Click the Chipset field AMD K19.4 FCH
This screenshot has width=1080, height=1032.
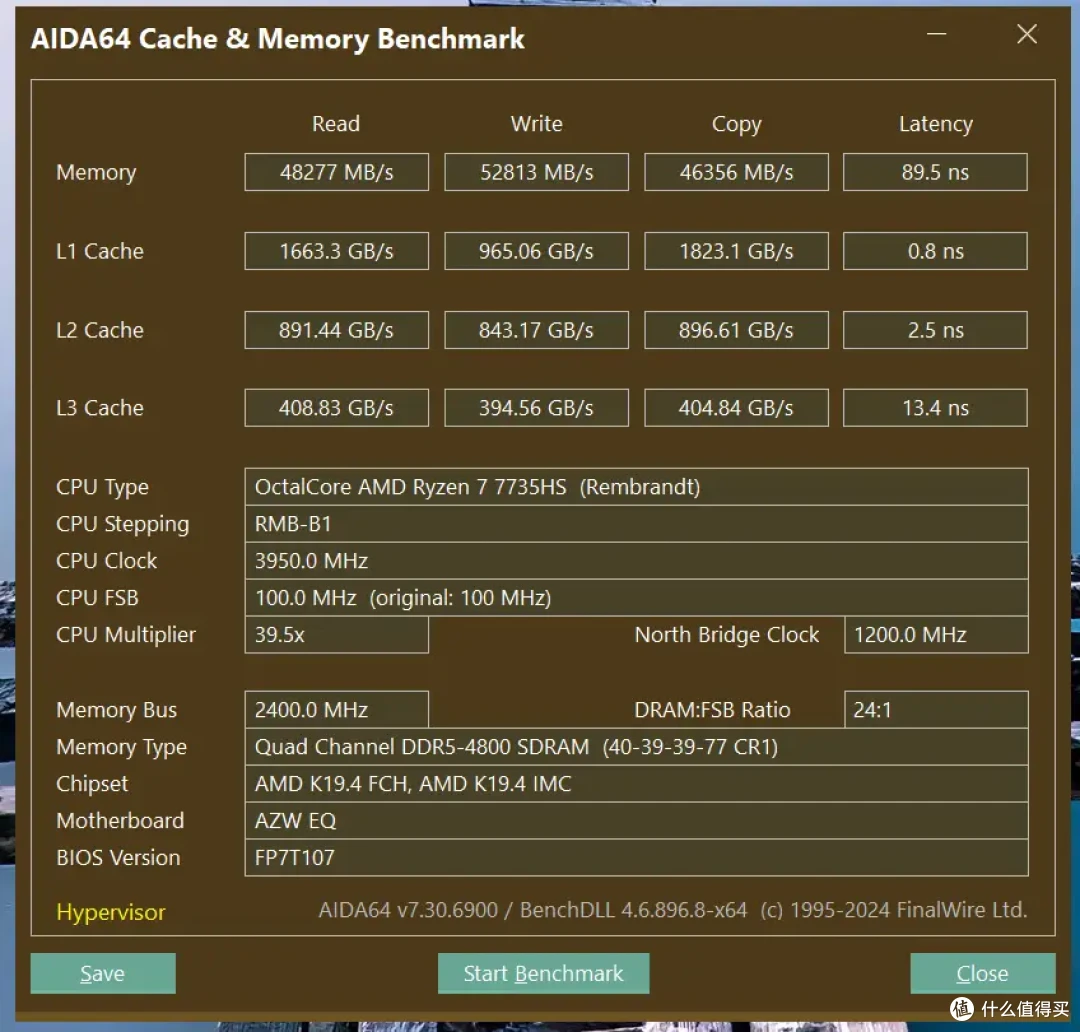[636, 783]
